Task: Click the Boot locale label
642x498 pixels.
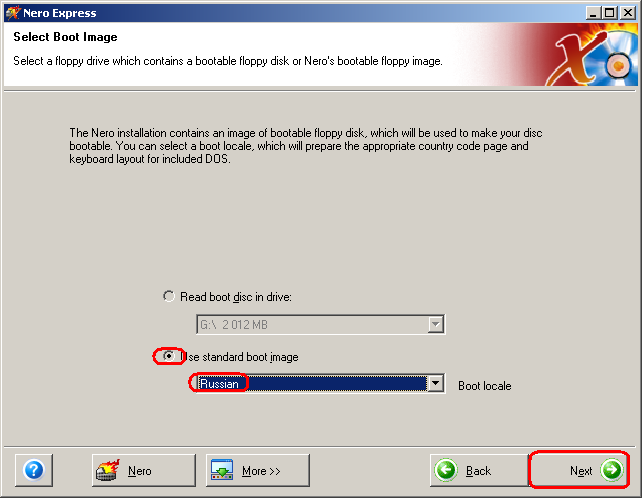Action: (485, 386)
